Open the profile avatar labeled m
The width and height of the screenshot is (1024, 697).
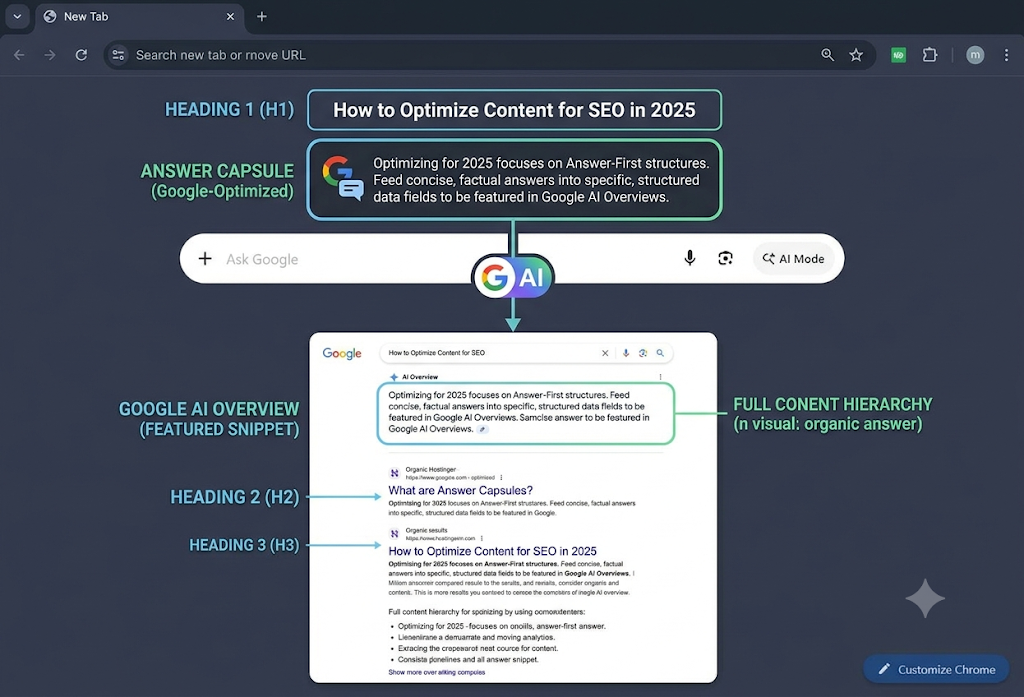point(975,55)
